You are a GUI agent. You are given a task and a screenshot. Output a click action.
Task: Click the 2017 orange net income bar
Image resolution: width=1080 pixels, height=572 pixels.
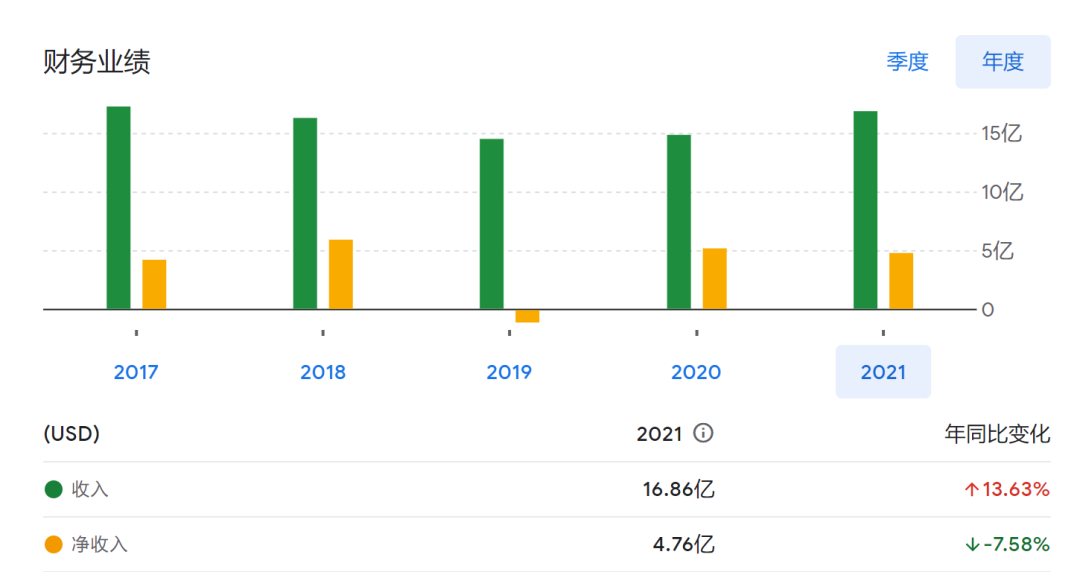click(154, 285)
